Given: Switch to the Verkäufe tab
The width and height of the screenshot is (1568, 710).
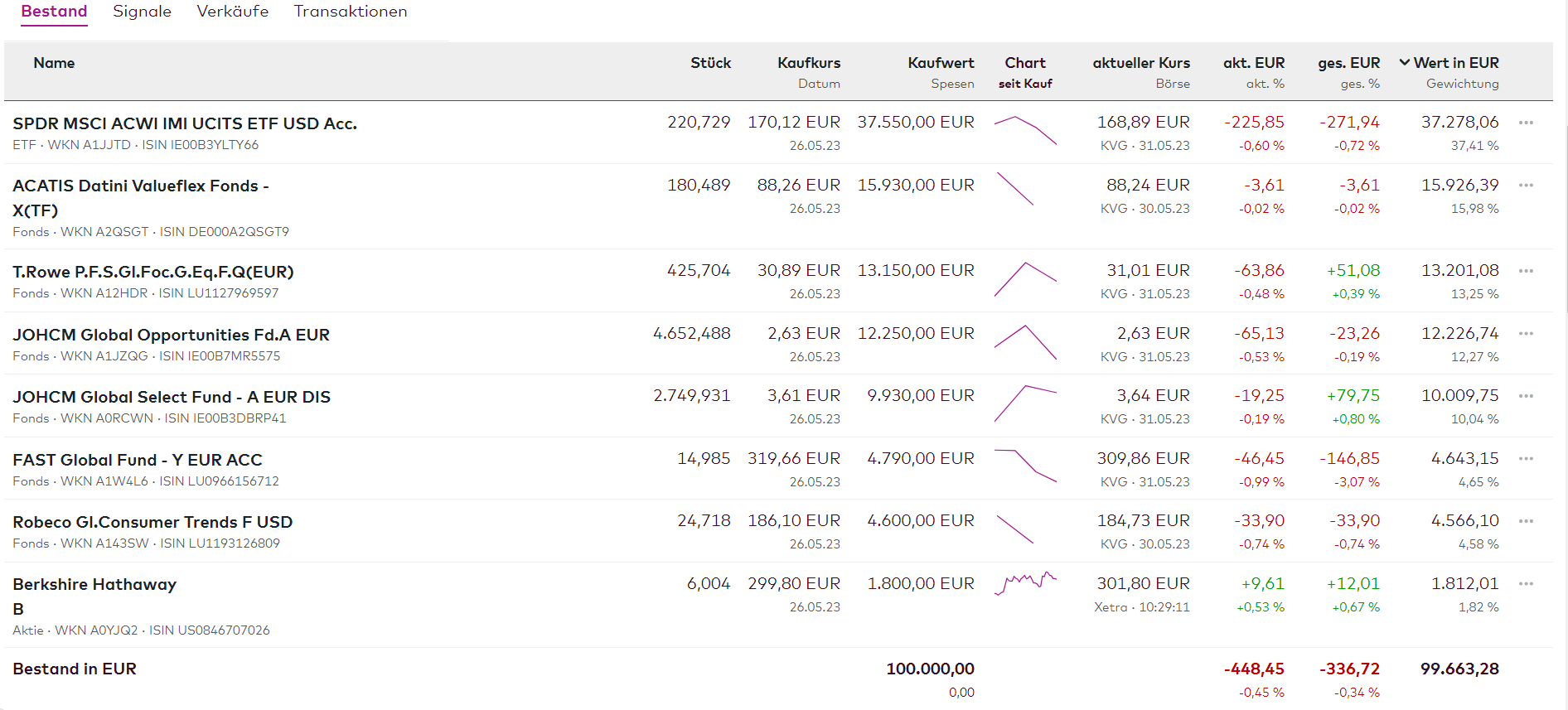Looking at the screenshot, I should coord(232,12).
